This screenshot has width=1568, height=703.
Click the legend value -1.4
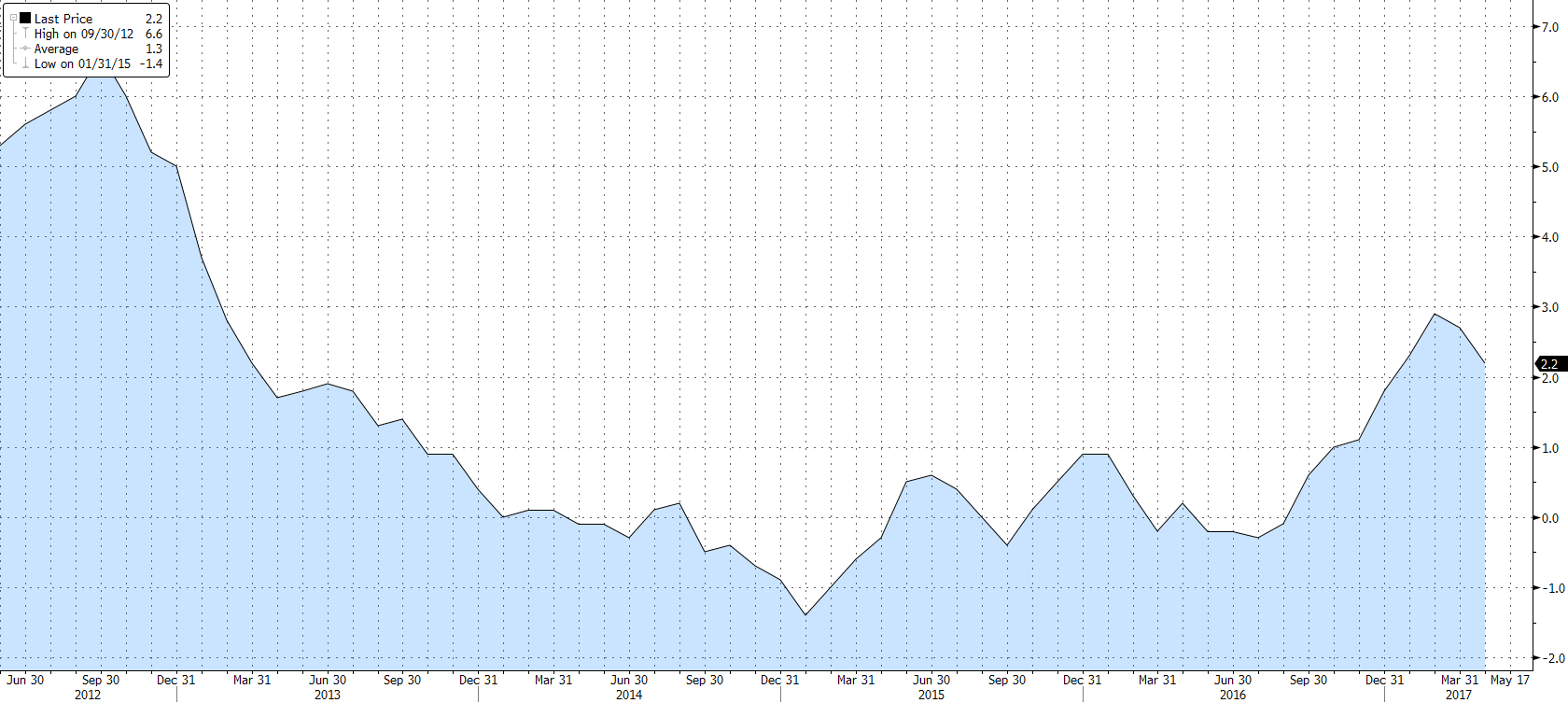151,63
